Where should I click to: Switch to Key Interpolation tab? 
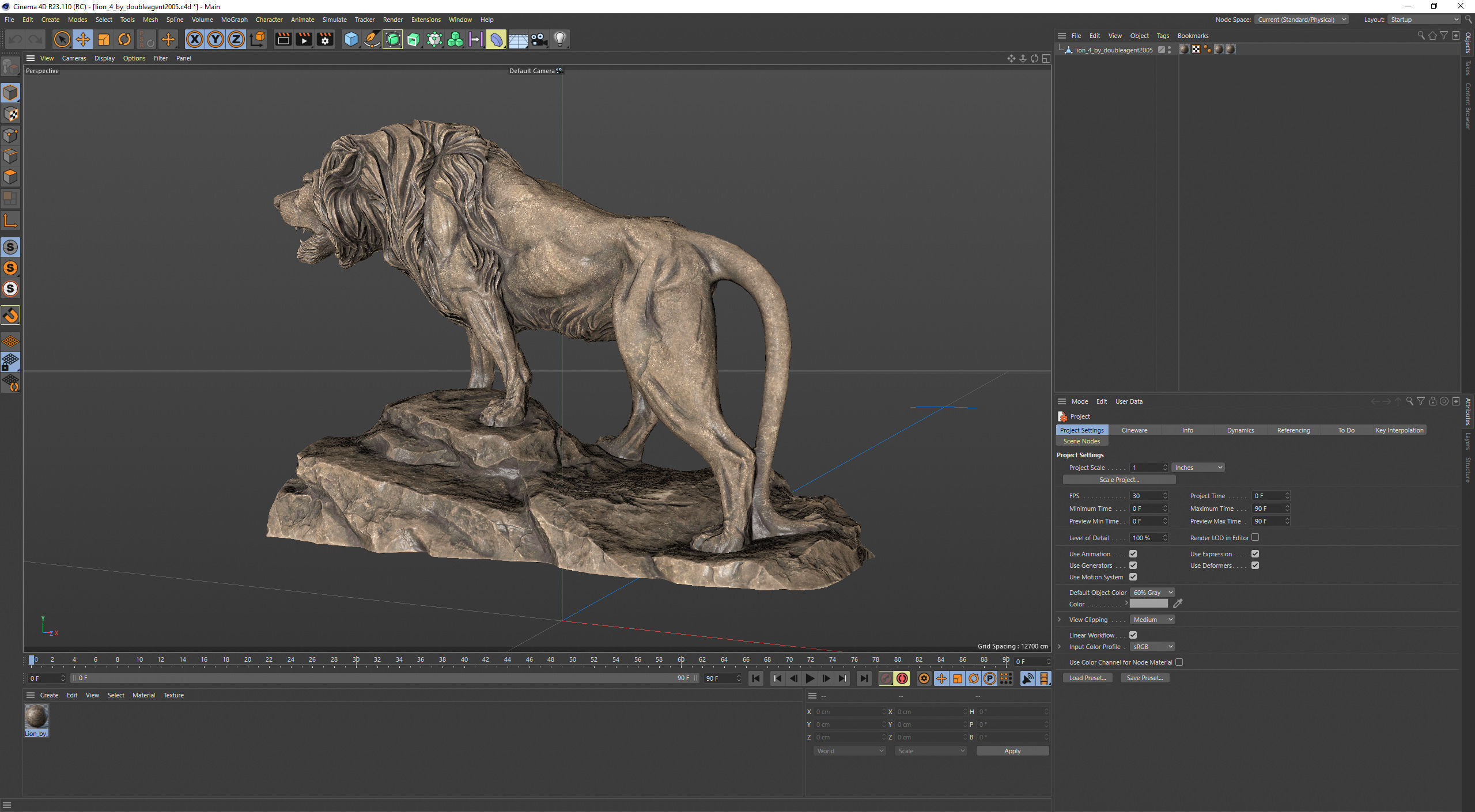(1400, 430)
